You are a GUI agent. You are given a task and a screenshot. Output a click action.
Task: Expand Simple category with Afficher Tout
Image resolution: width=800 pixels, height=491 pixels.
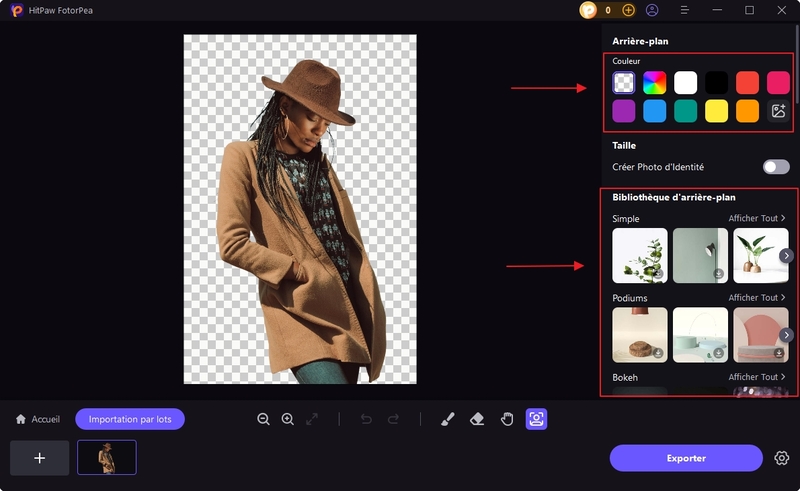tap(757, 218)
